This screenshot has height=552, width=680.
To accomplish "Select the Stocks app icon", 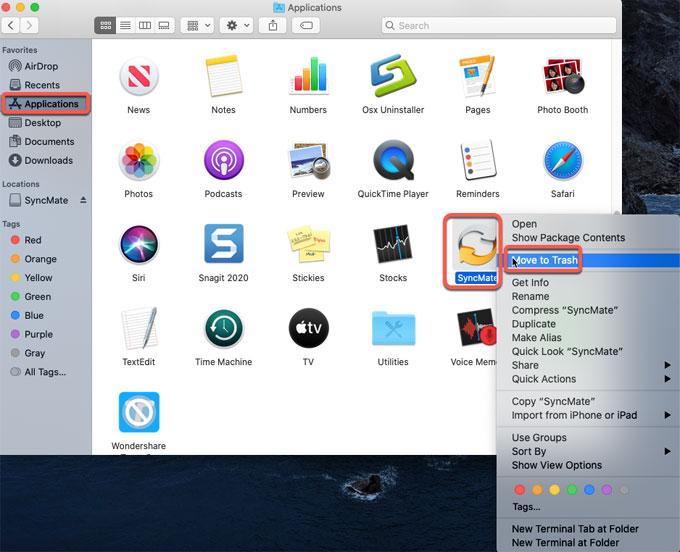I will coord(393,244).
